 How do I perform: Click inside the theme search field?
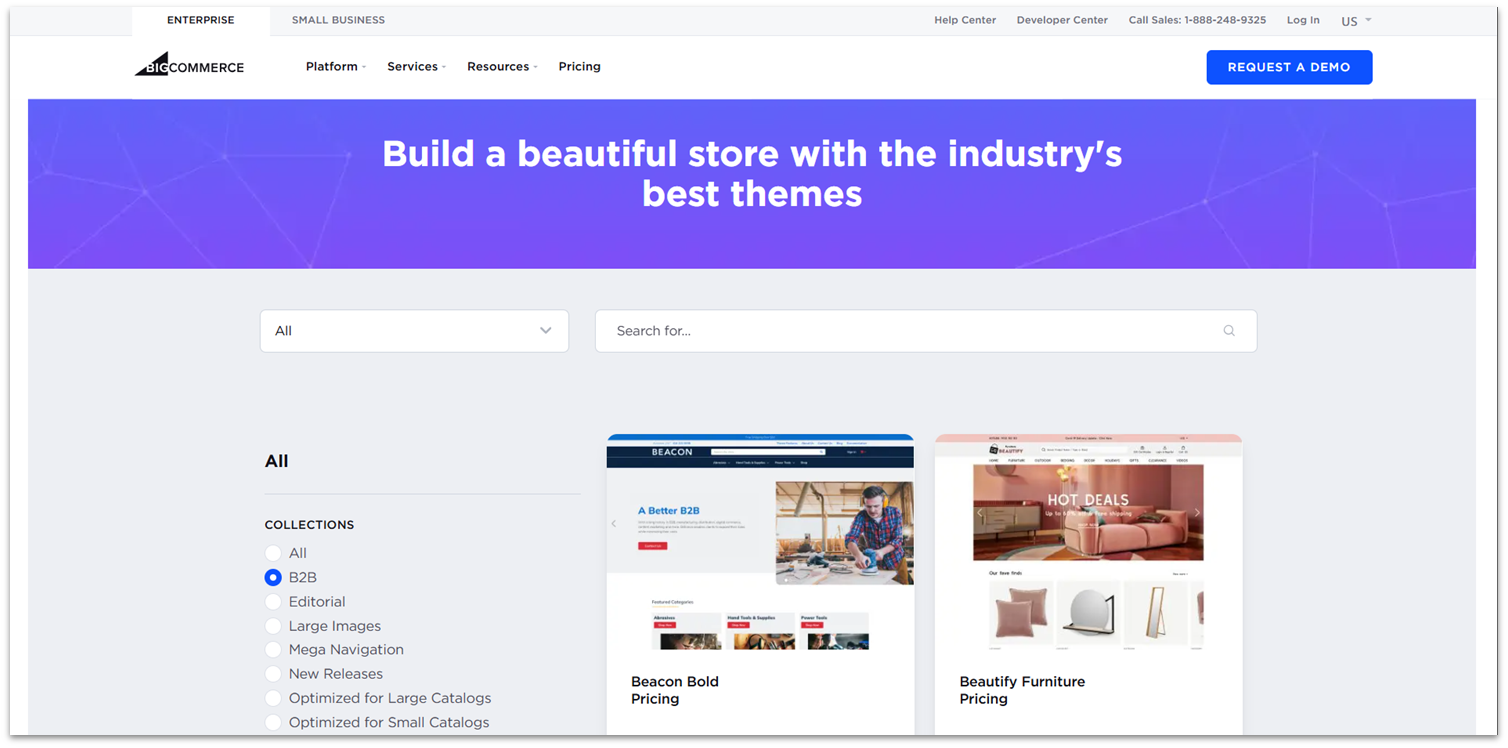[900, 330]
